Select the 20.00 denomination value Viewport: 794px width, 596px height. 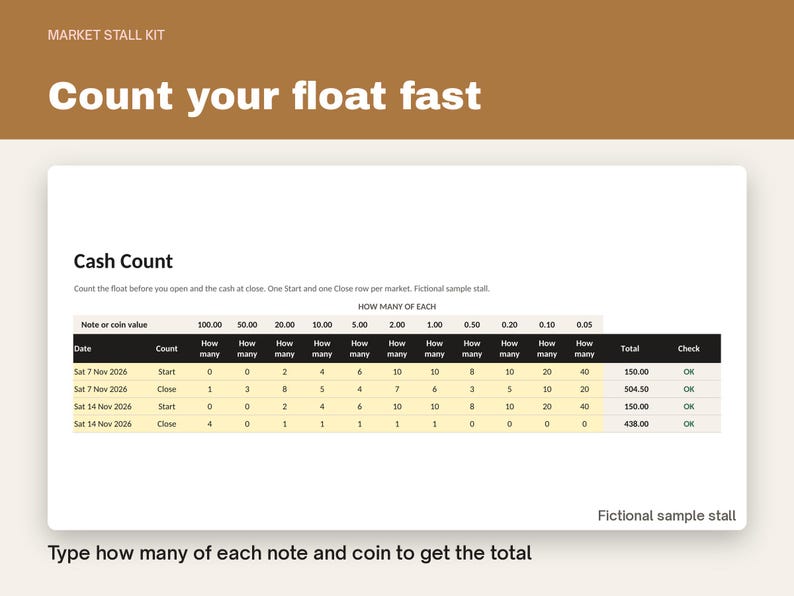[285, 325]
